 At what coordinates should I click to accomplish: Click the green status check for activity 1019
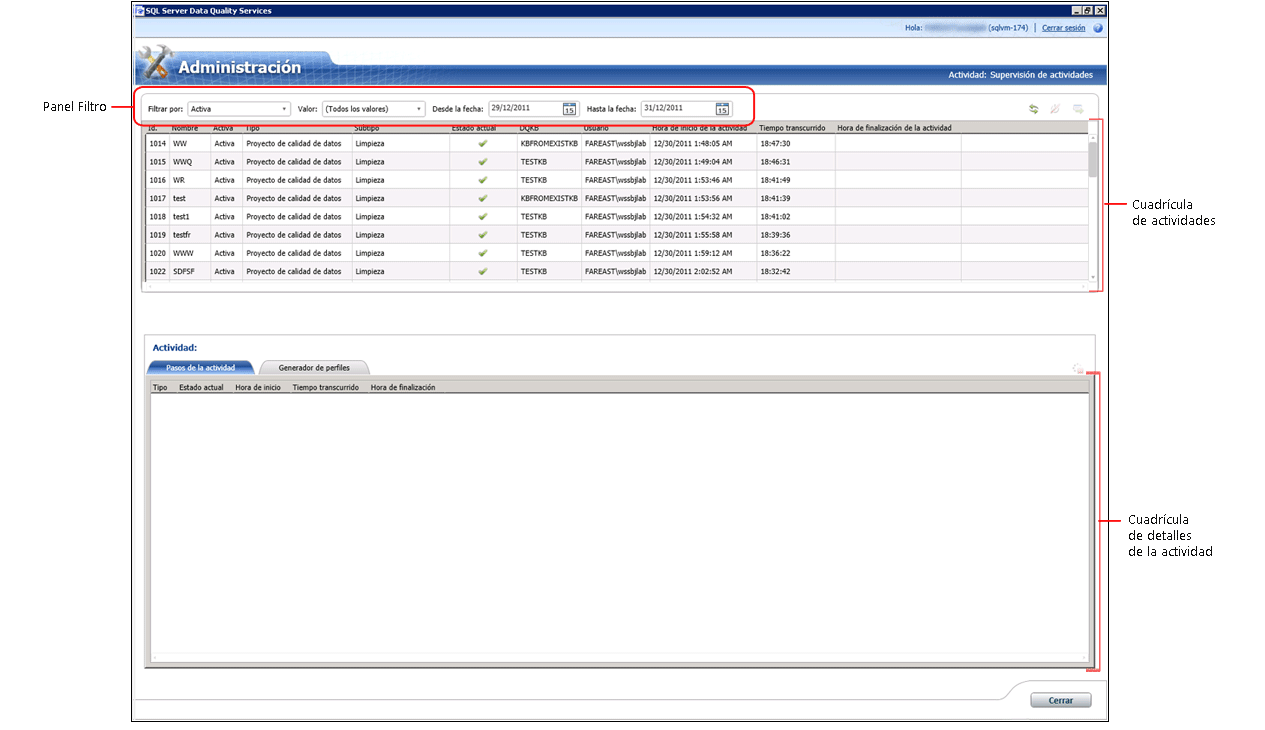point(483,235)
